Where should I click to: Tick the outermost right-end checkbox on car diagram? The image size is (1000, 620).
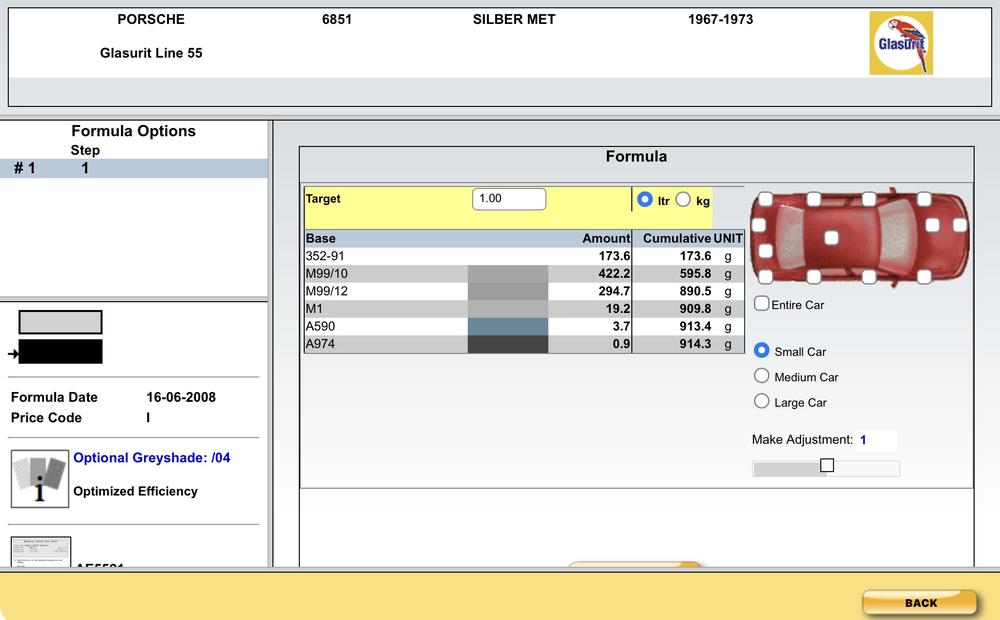pos(960,225)
